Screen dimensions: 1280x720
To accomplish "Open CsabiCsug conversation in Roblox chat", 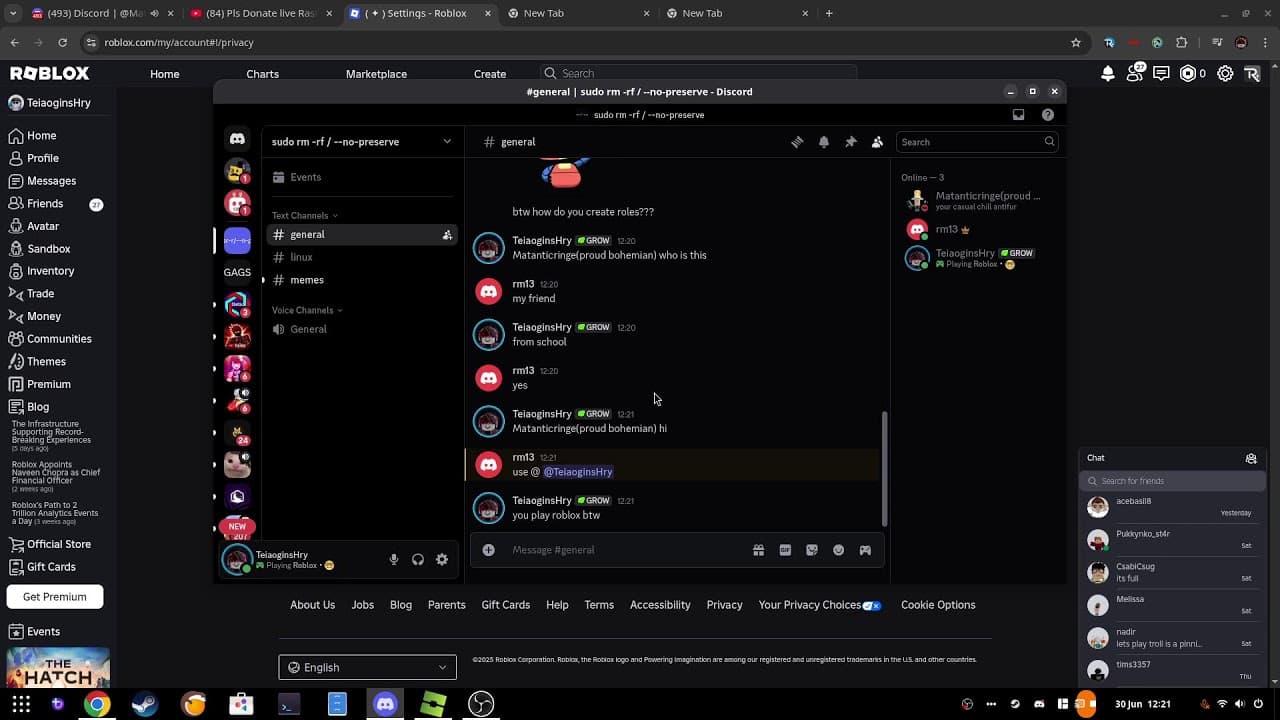I will pyautogui.click(x=1173, y=573).
